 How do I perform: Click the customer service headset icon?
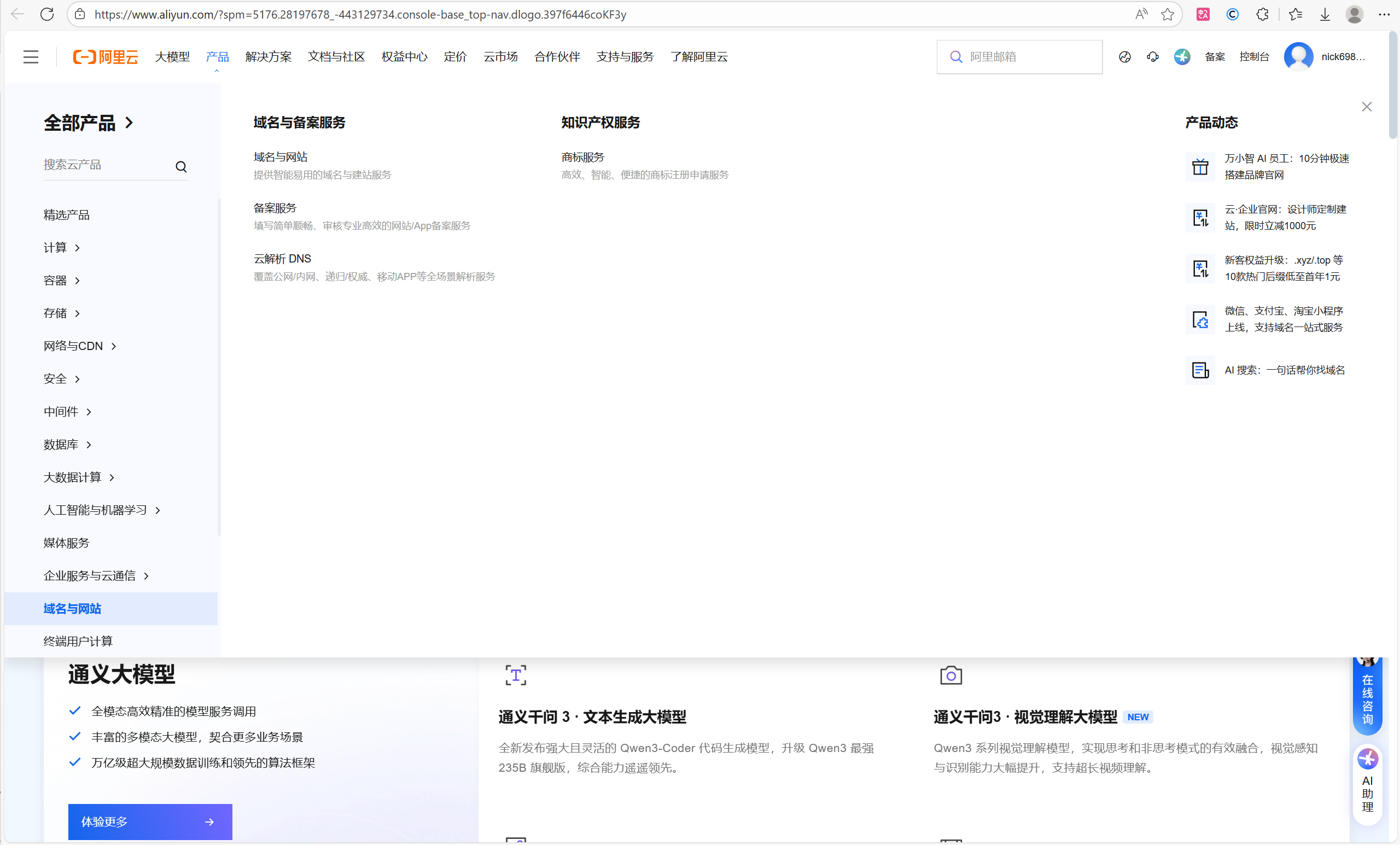1153,57
